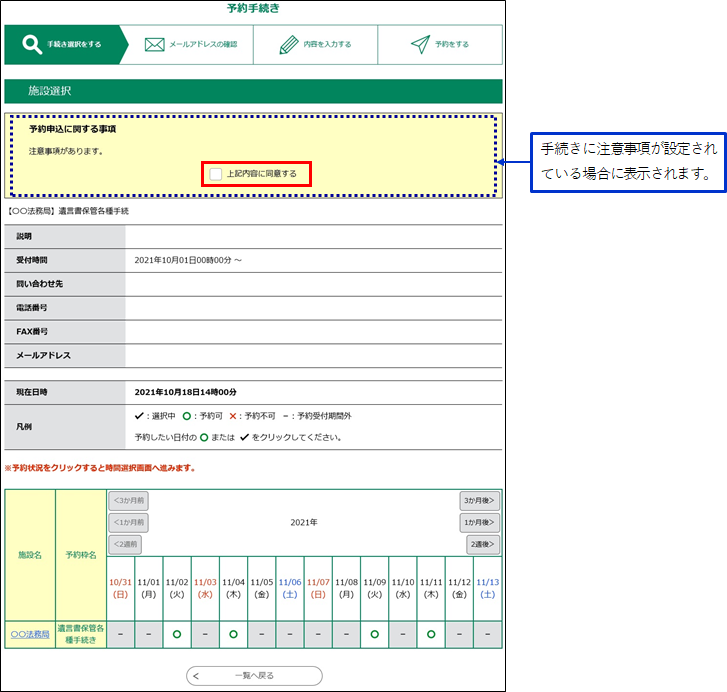Select the available circle on 11/04 (木)
The height and width of the screenshot is (692, 727).
tap(233, 634)
